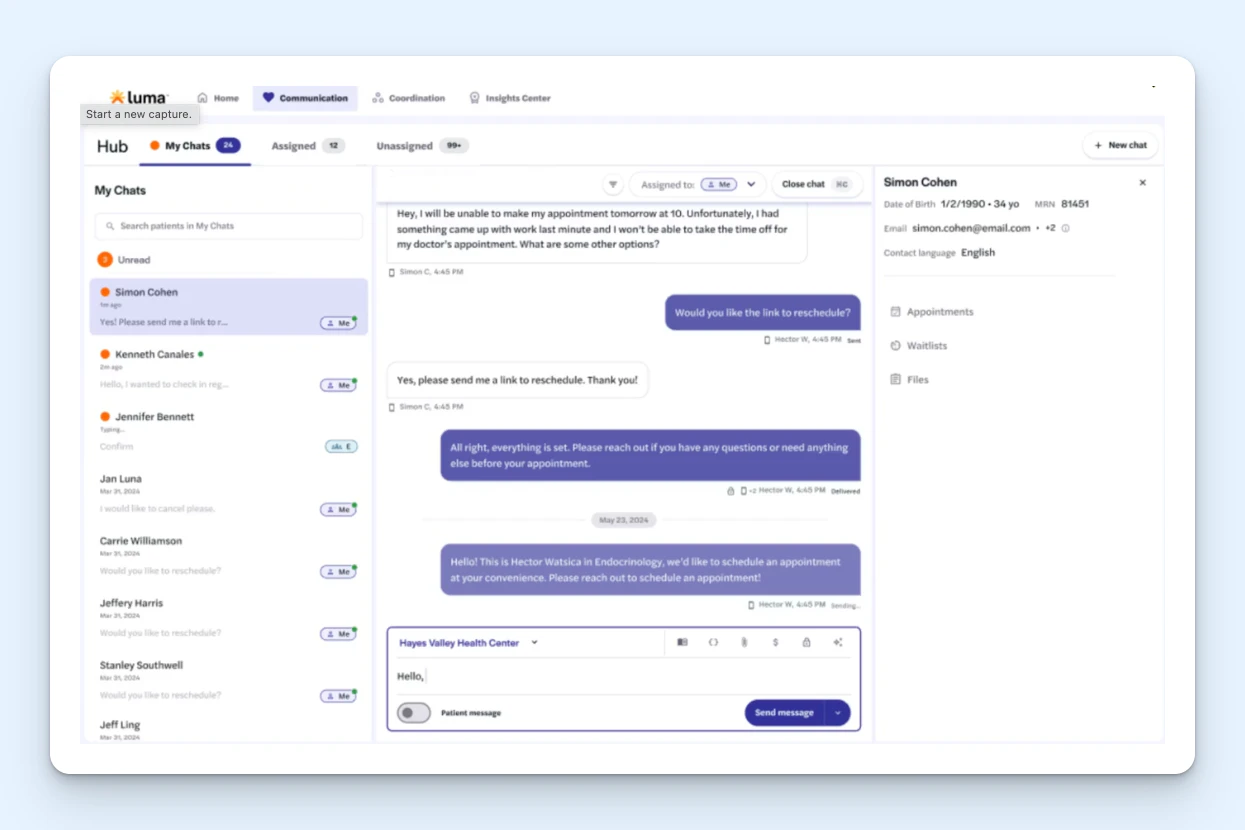The image size is (1245, 830).
Task: Open Jeffery Harris' chat
Action: point(229,617)
